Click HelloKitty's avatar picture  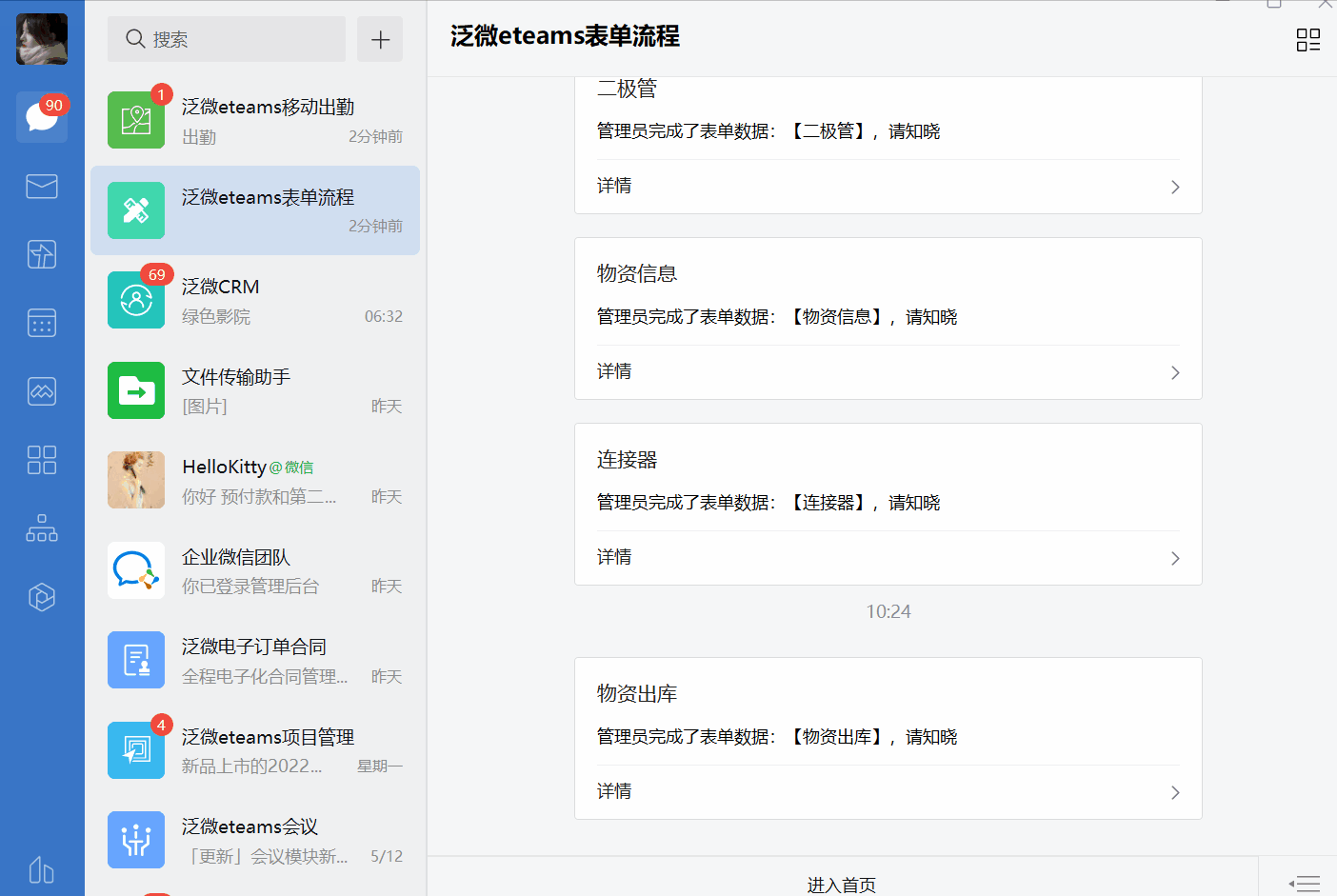pyautogui.click(x=136, y=480)
